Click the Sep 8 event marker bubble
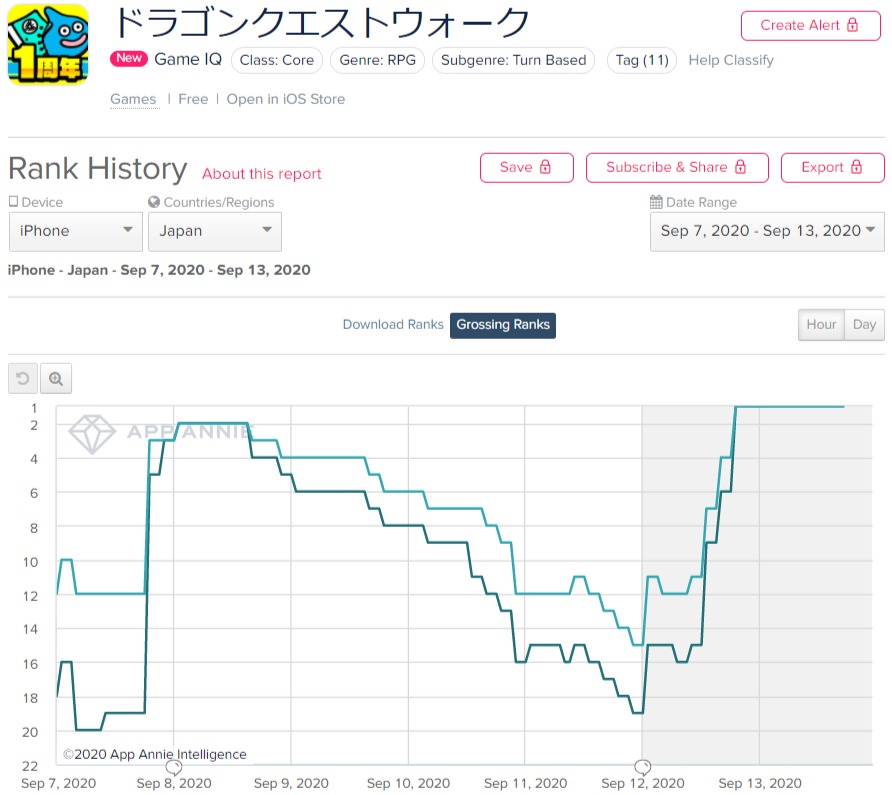The image size is (892, 795). pyautogui.click(x=173, y=767)
